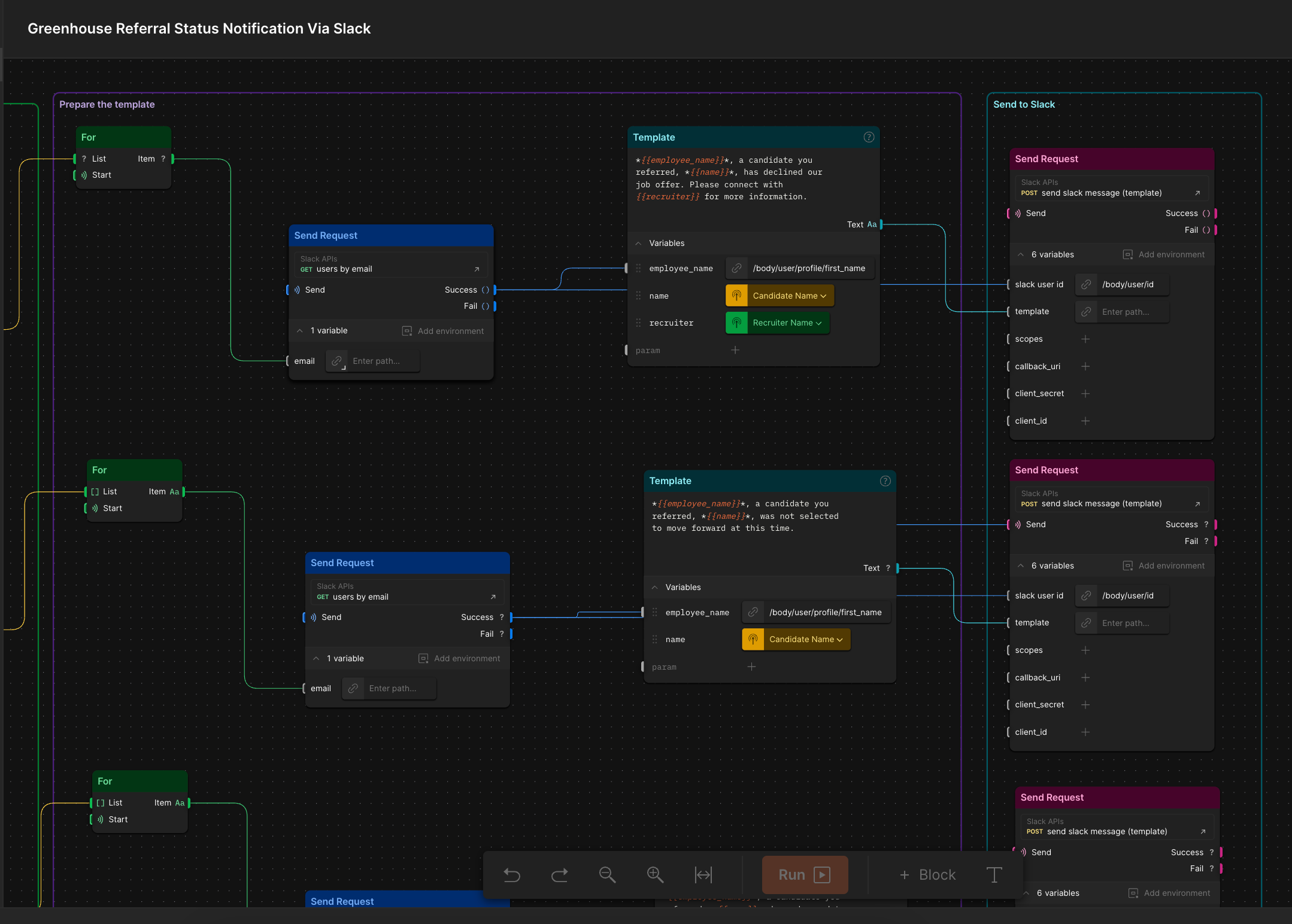The width and height of the screenshot is (1292, 924).
Task: Click link icon beside first email path field
Action: coord(336,361)
